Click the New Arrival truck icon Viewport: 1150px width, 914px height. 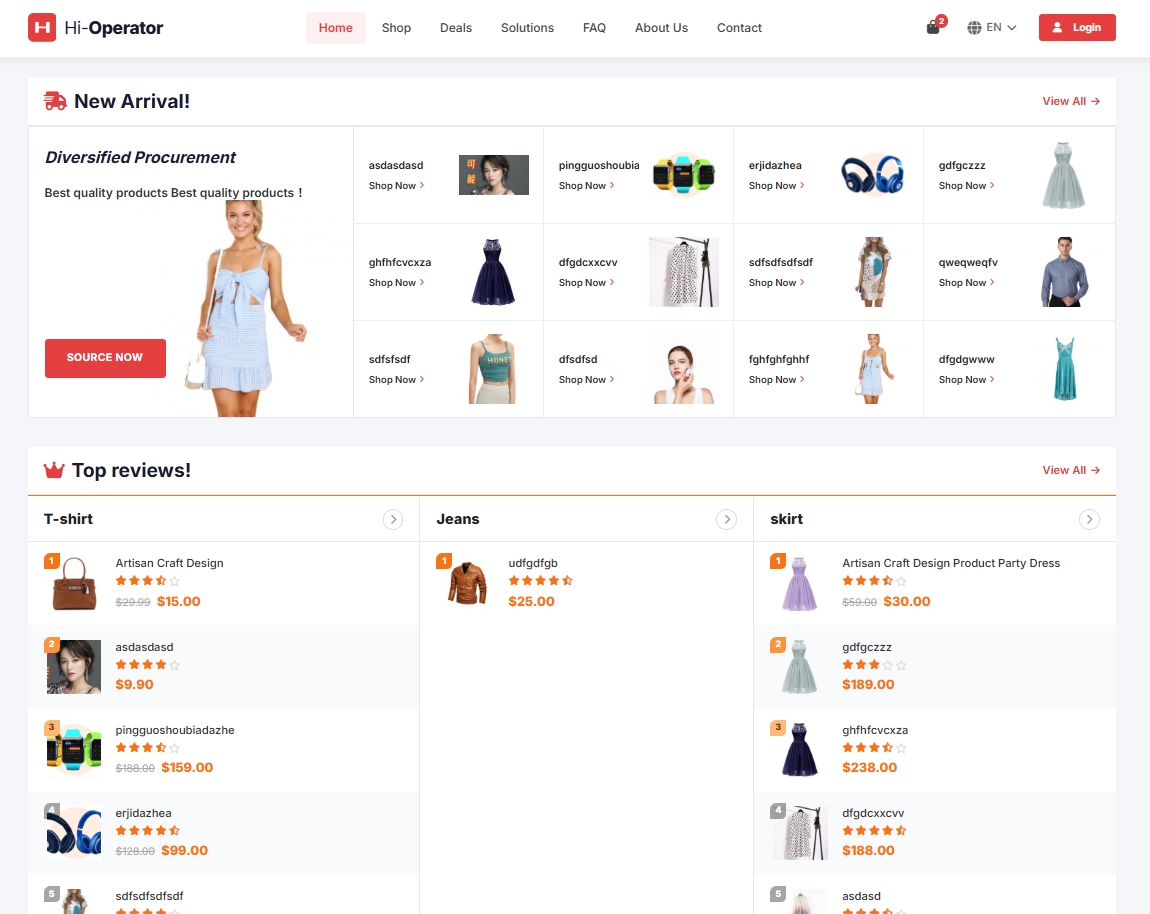55,101
